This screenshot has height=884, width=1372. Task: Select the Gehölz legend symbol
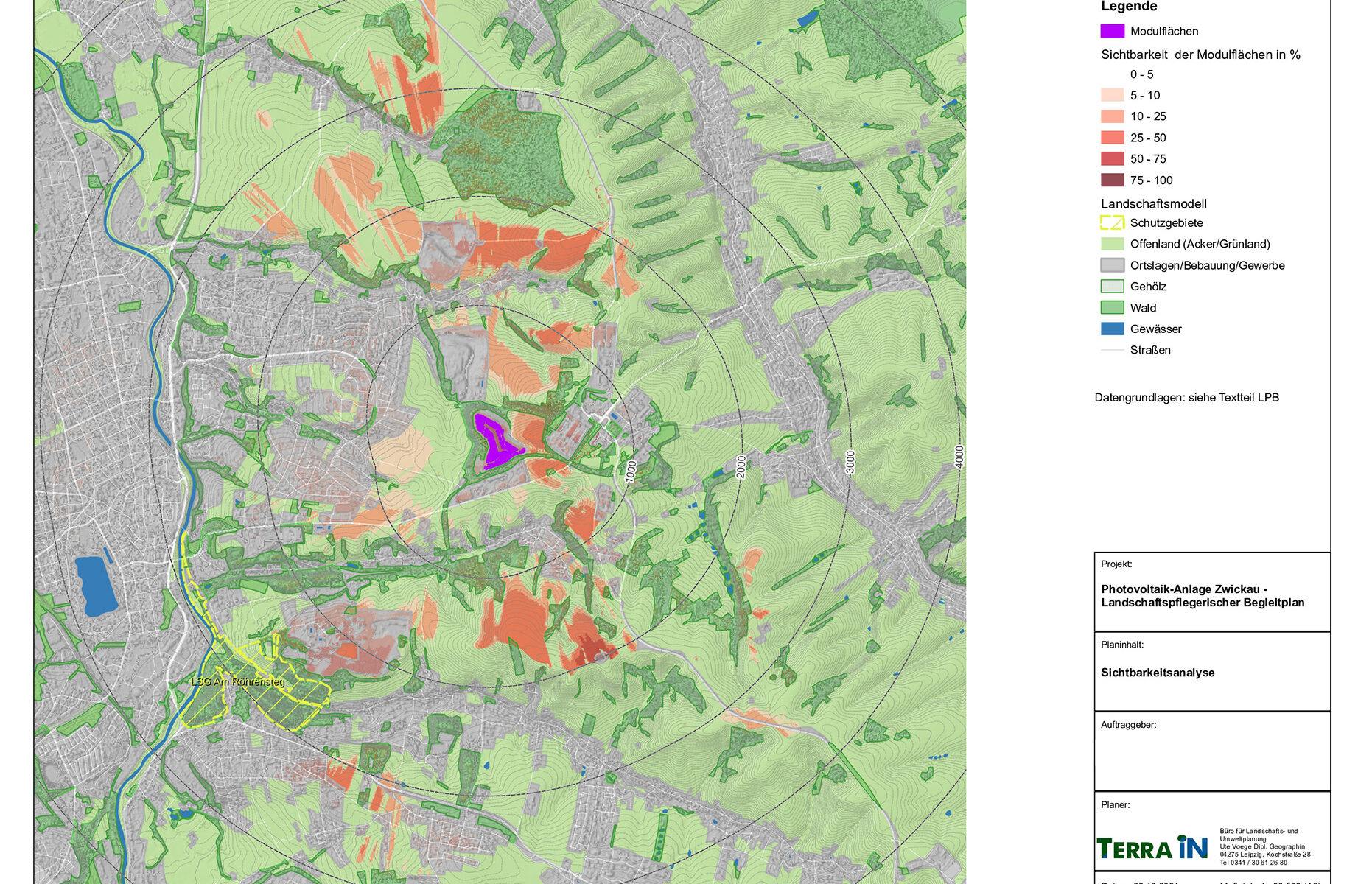1112,287
